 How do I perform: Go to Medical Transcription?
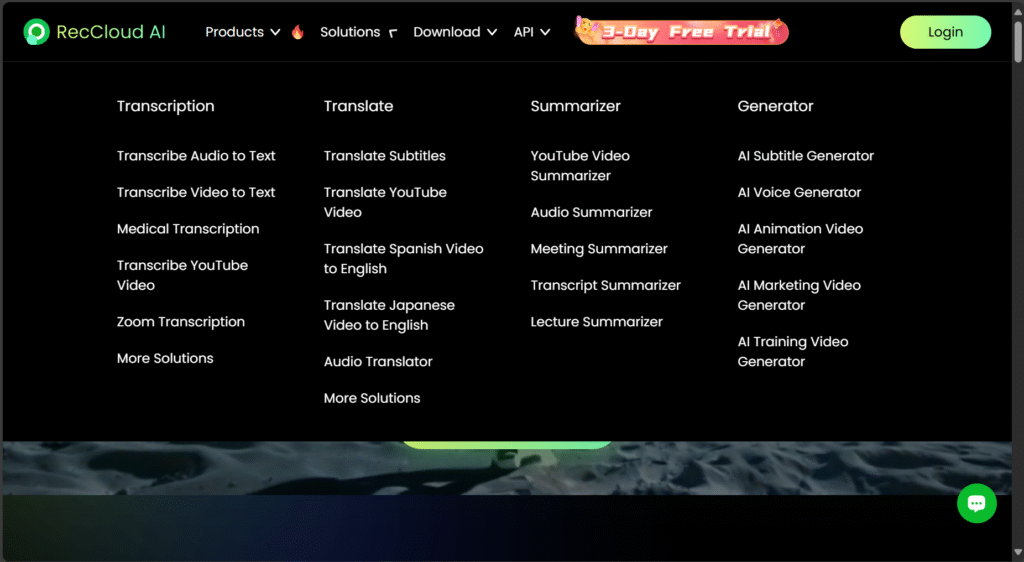tap(188, 229)
